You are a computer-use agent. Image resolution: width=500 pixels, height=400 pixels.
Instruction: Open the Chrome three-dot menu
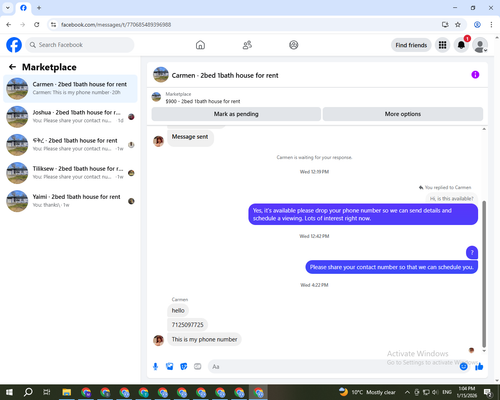point(491,24)
